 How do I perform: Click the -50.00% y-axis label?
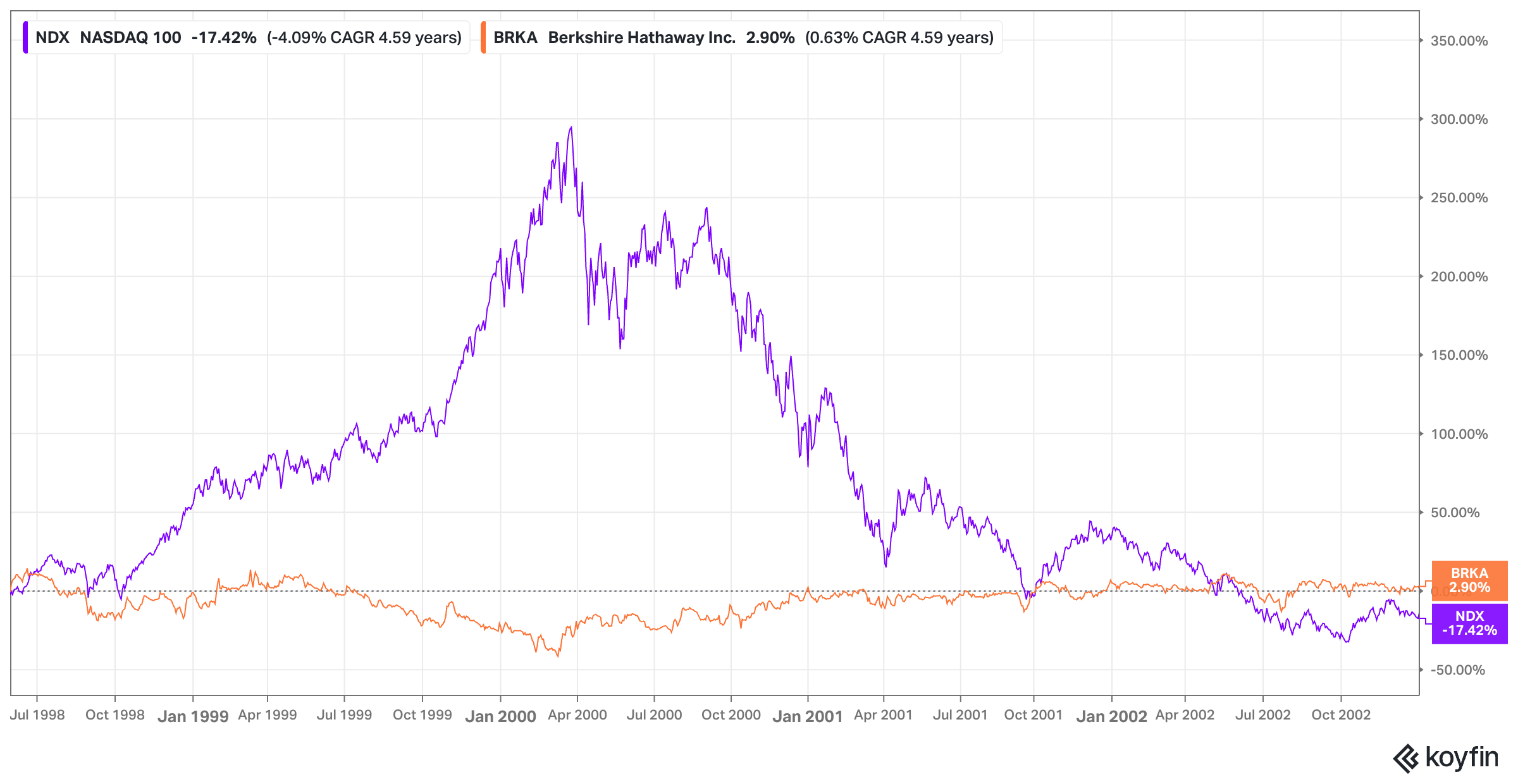pyautogui.click(x=1457, y=670)
